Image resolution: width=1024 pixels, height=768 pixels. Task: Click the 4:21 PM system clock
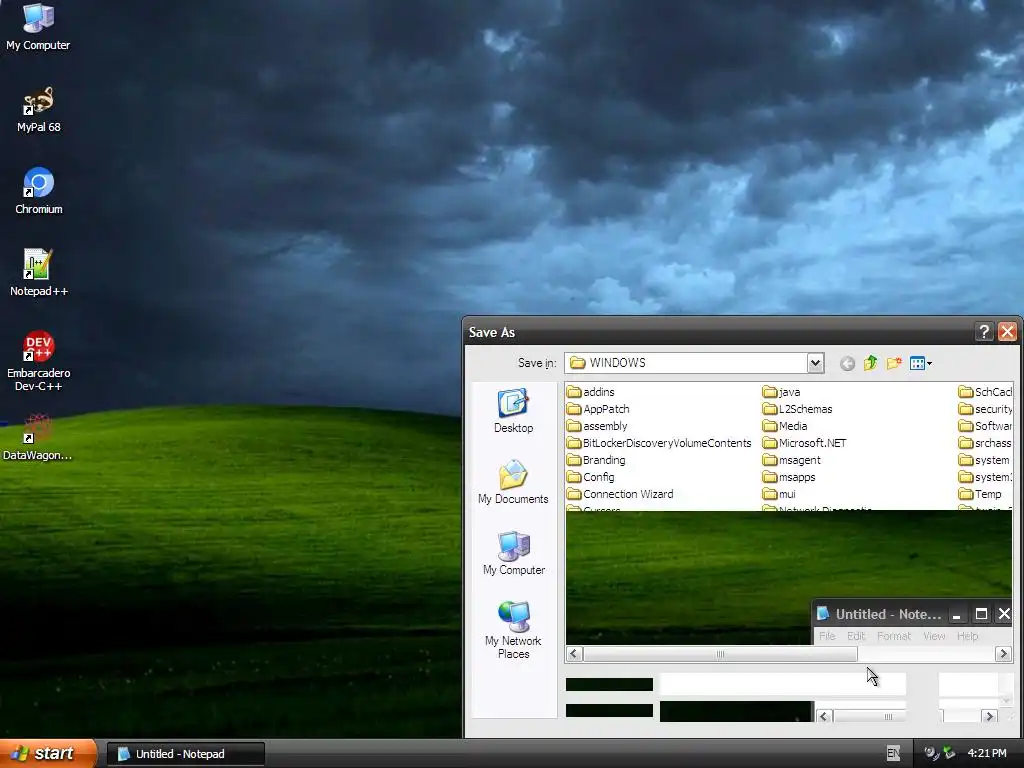coord(986,753)
